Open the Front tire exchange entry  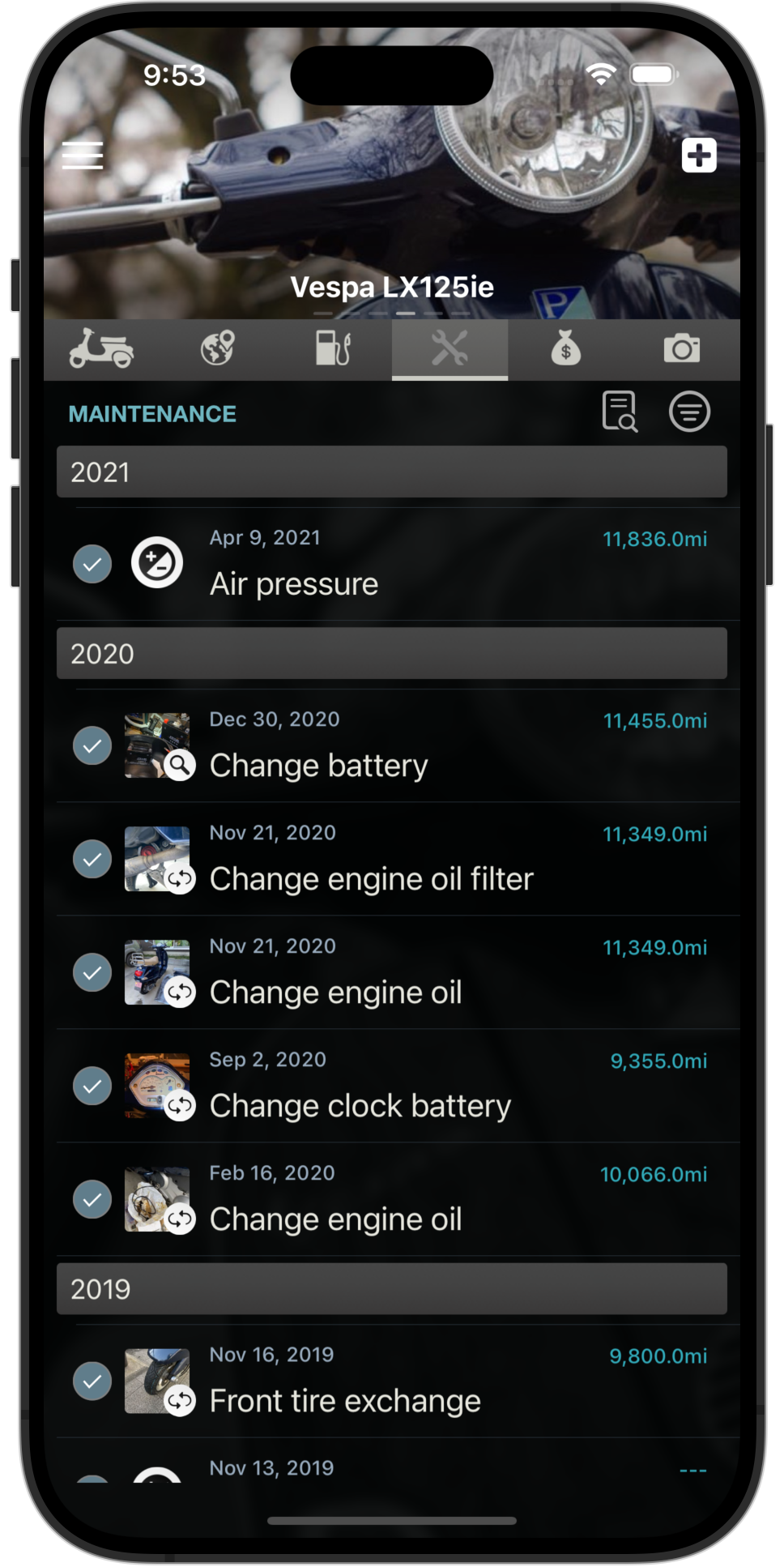(x=345, y=1401)
